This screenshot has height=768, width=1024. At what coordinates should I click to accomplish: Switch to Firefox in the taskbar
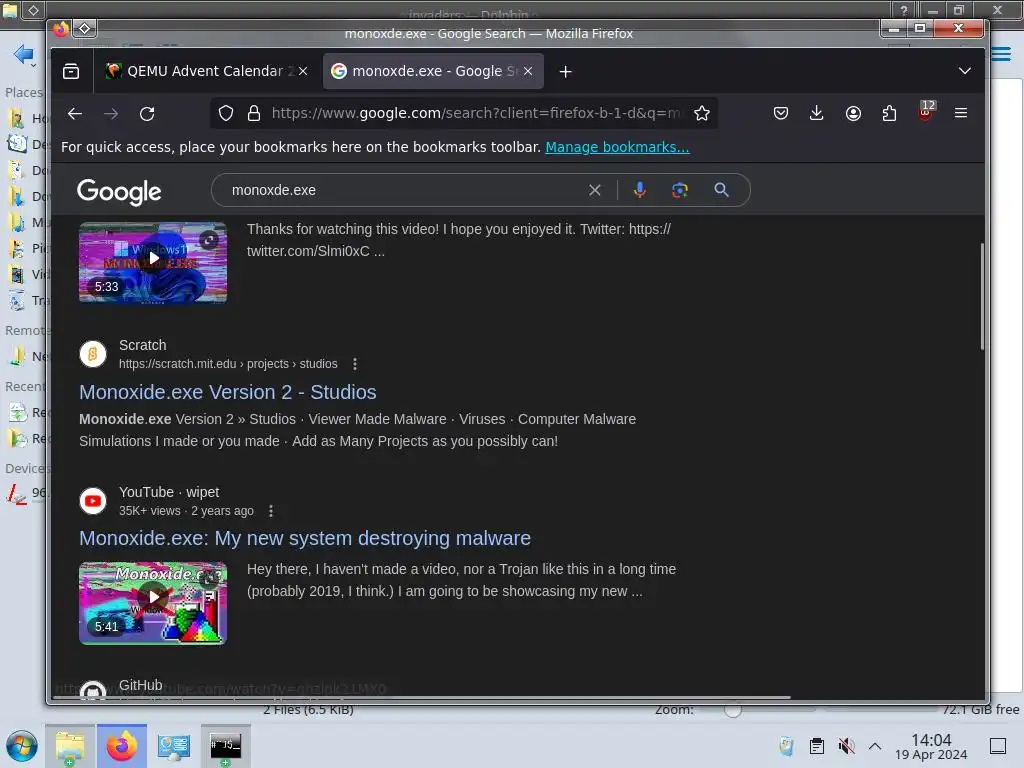click(122, 746)
